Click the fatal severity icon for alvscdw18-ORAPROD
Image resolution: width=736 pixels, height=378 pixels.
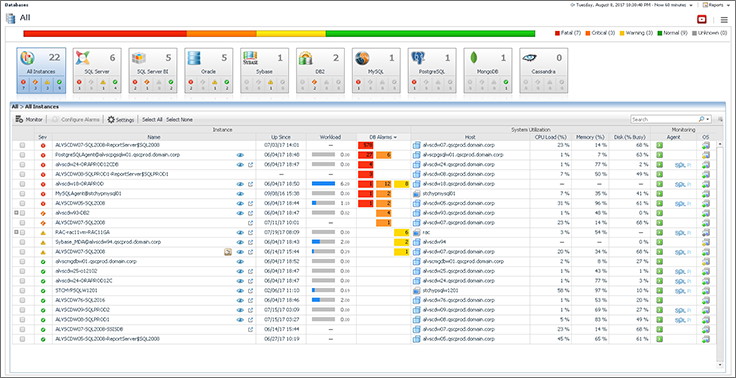coord(43,184)
